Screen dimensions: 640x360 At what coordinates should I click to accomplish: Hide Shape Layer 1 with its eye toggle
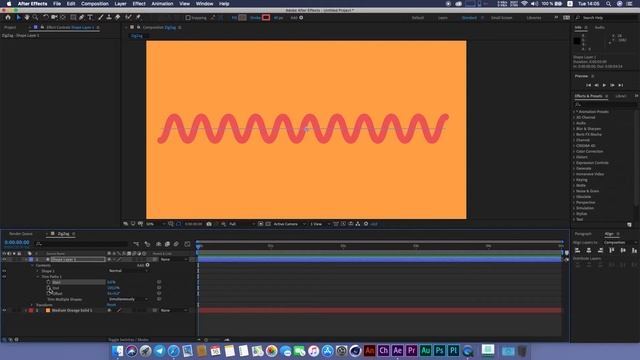click(4, 260)
